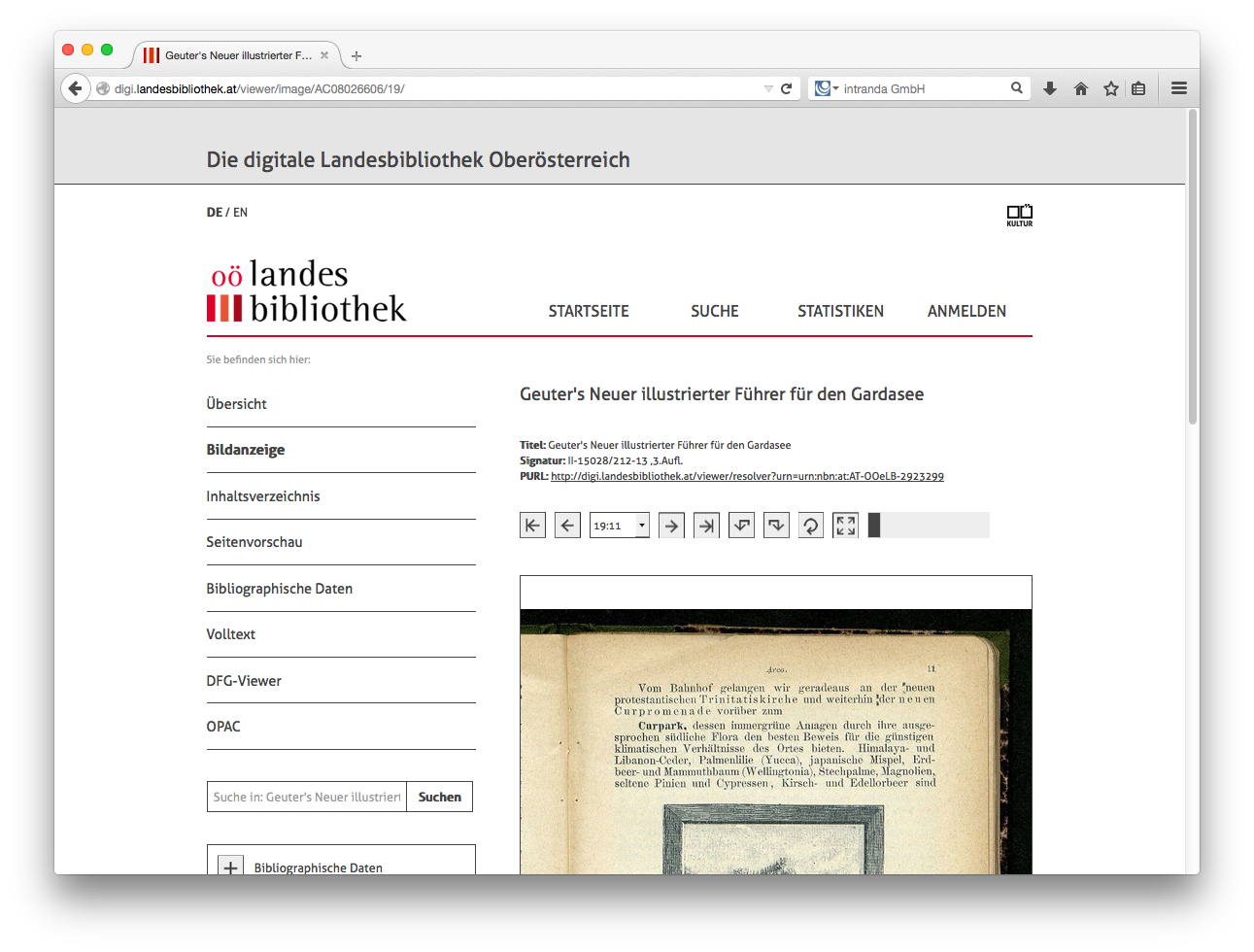
Task: Rotate image clockwise
Action: pyautogui.click(x=776, y=526)
